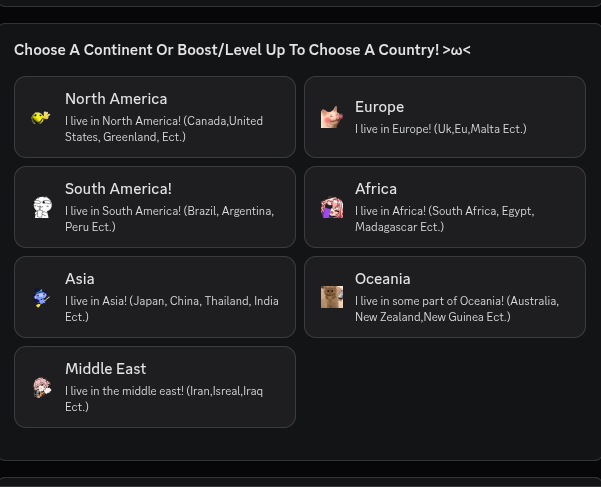
Task: Choose the Europe title
Action: coord(379,107)
